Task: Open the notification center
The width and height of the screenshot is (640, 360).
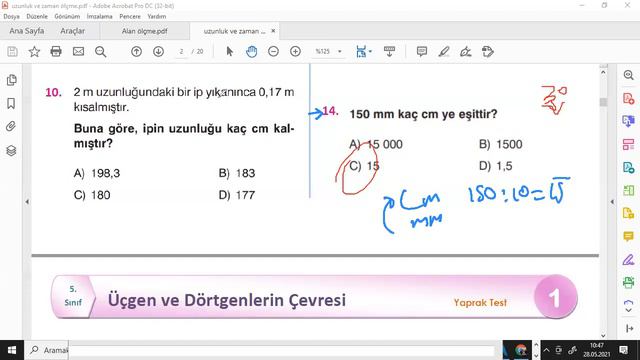Action: (624, 350)
